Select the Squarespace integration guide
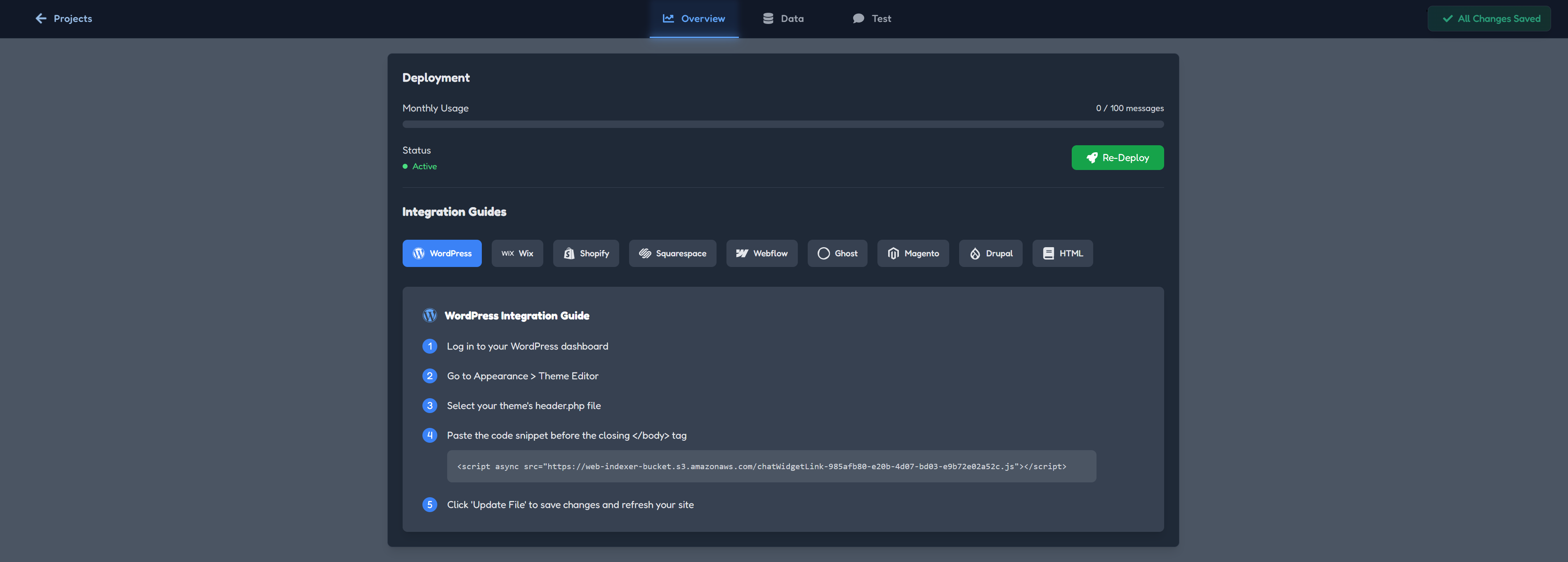This screenshot has width=1568, height=562. (x=672, y=253)
